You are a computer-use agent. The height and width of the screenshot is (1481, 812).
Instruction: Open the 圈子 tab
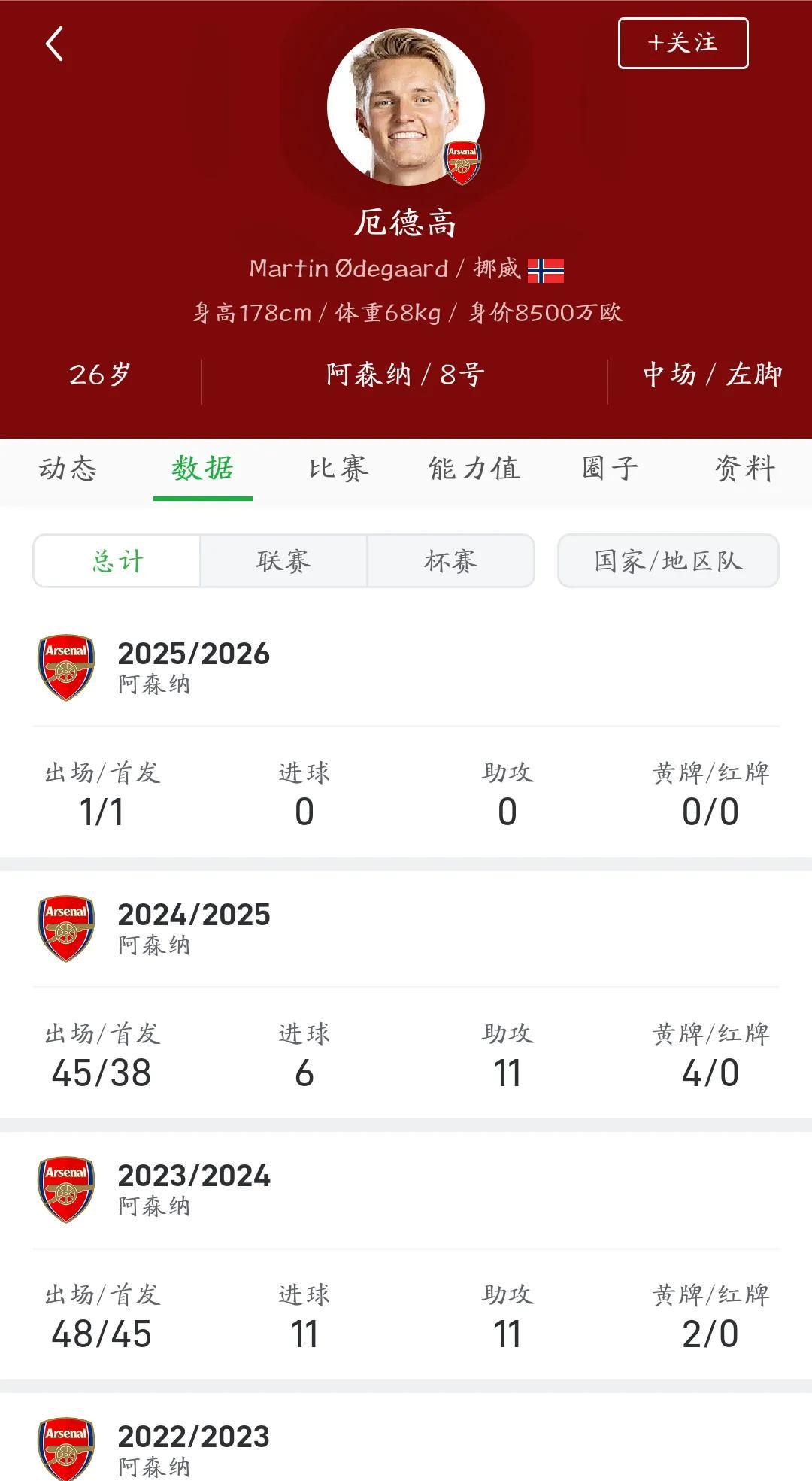610,469
